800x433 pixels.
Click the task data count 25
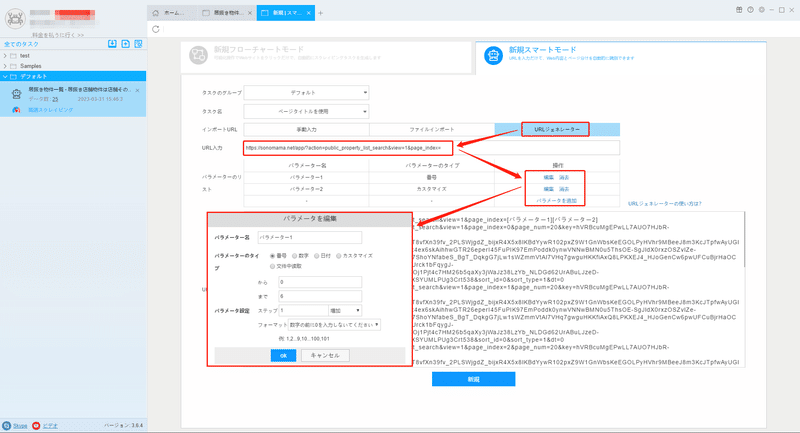click(x=55, y=99)
